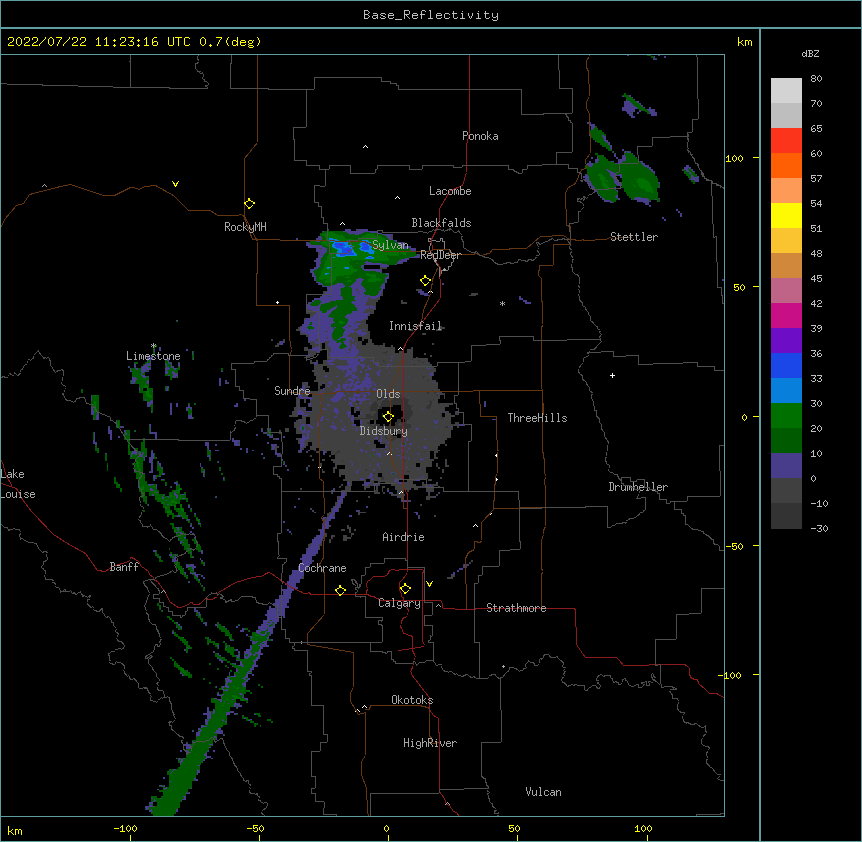The height and width of the screenshot is (842, 862).
Task: Pick the red 60-65 dBZ legend color
Action: click(786, 141)
